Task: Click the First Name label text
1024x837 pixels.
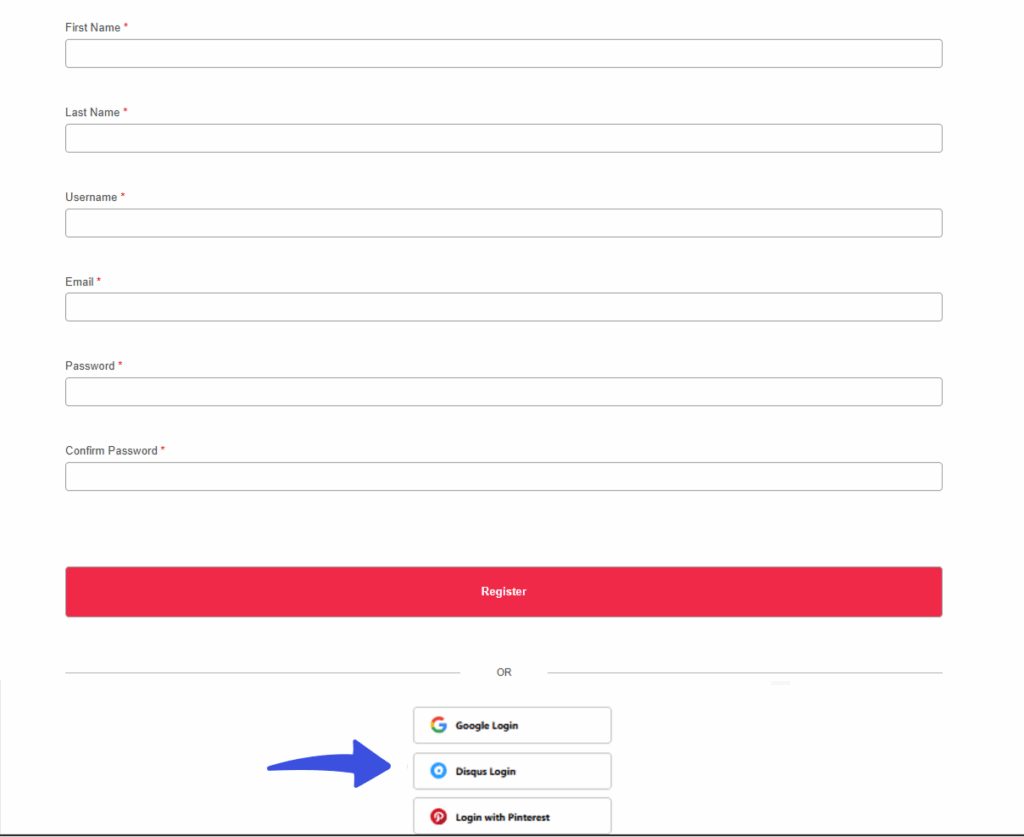Action: point(93,27)
